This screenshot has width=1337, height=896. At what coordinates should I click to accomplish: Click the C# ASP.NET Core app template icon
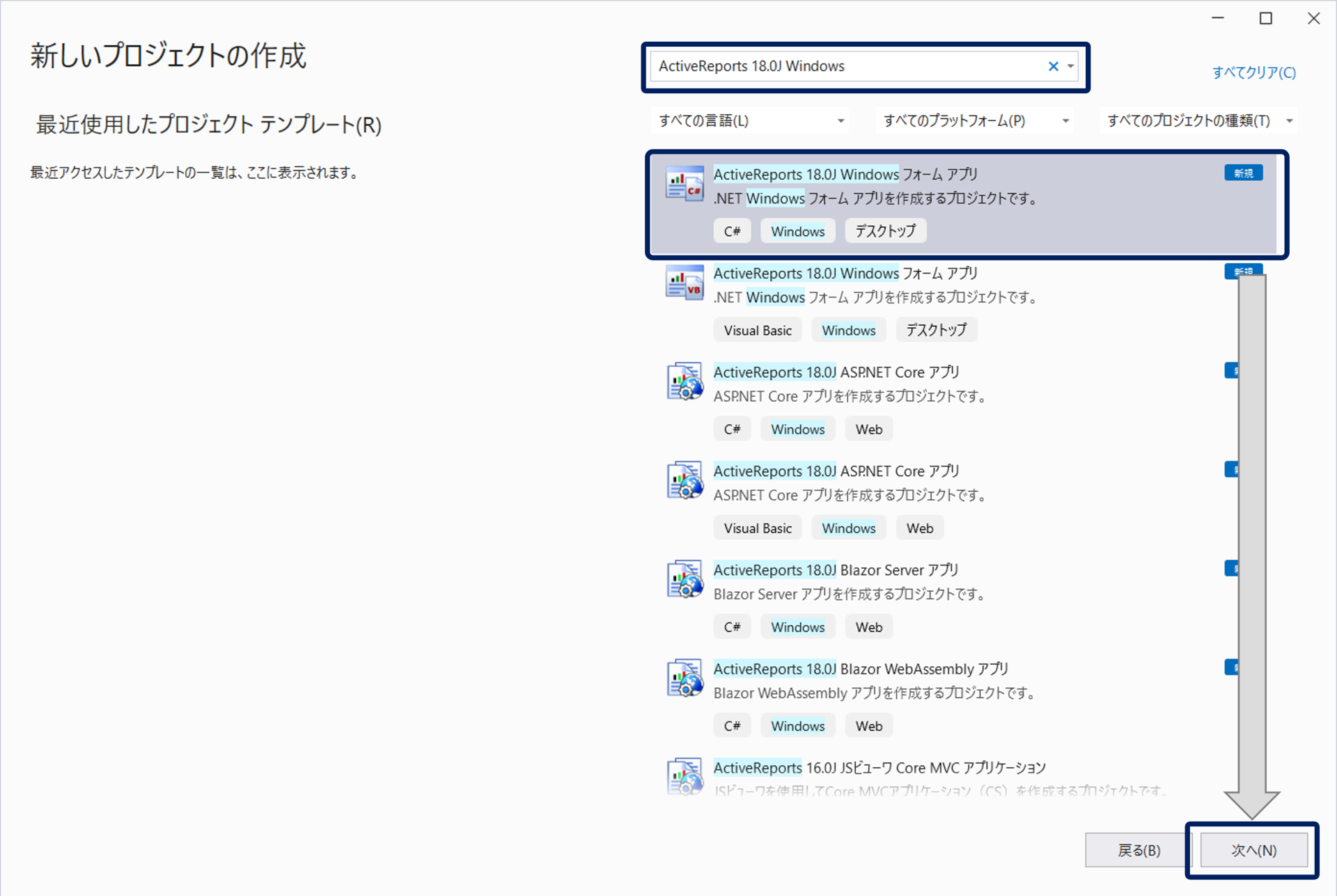coord(684,382)
